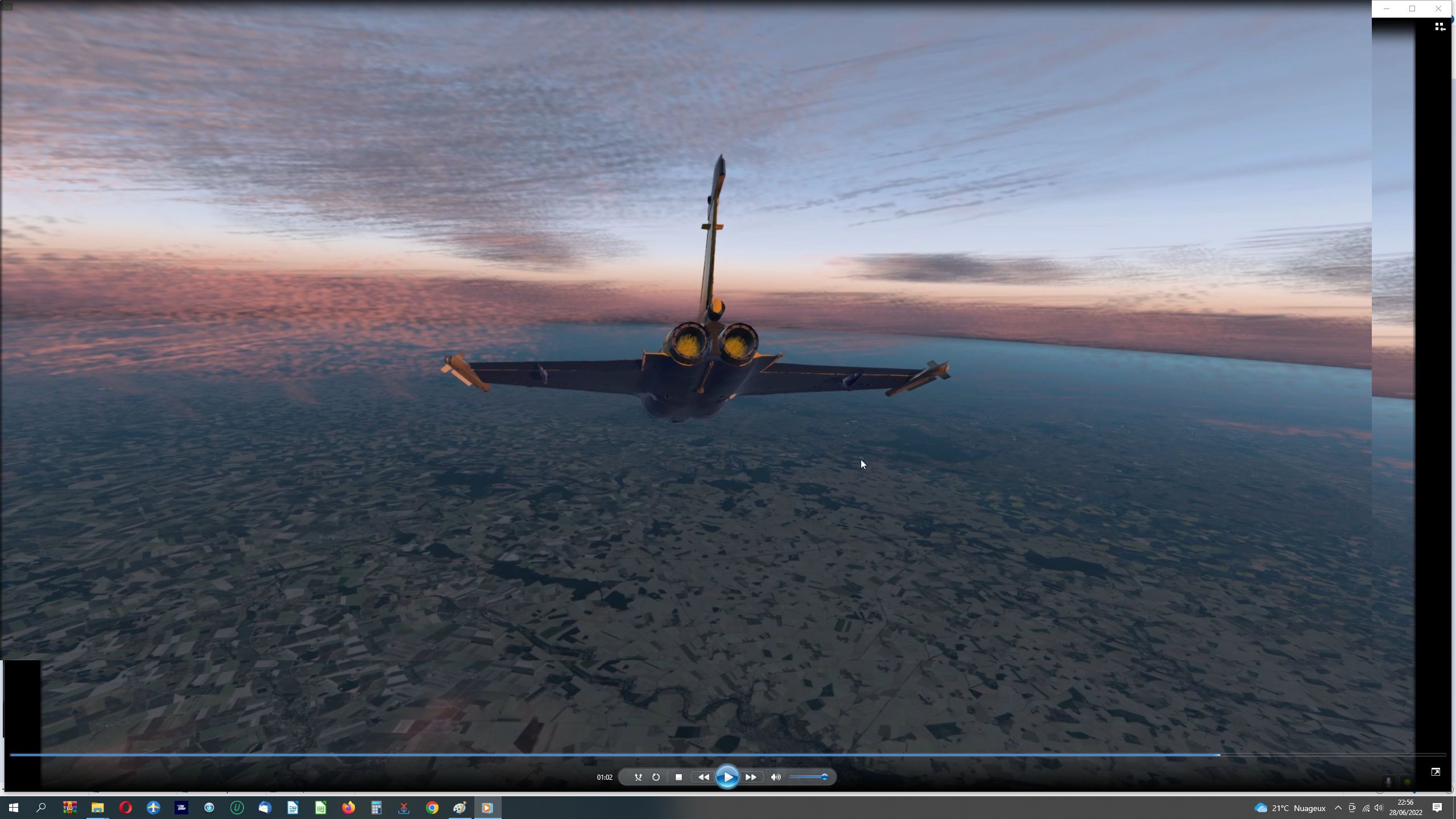
Task: Click the Stop playback button
Action: [x=679, y=777]
